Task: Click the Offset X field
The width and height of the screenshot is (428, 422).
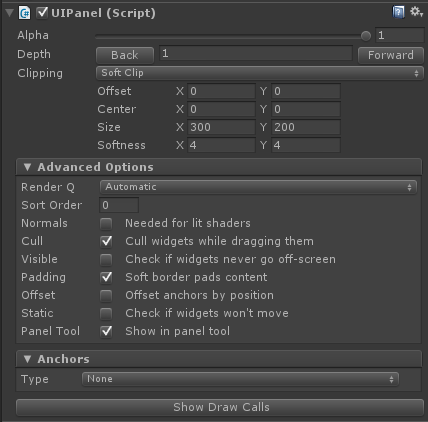Action: 221,91
